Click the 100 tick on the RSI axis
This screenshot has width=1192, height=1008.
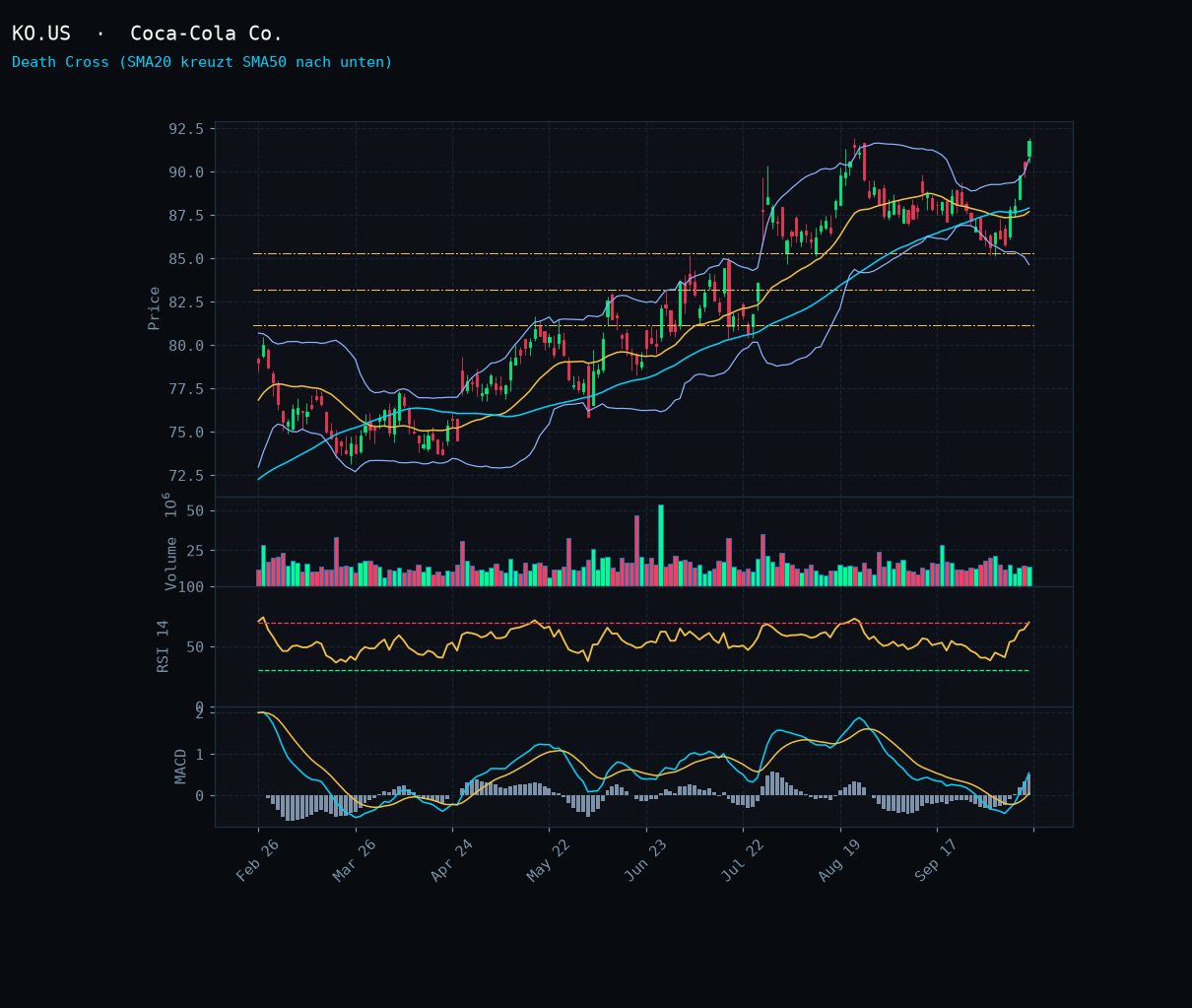pos(190,587)
